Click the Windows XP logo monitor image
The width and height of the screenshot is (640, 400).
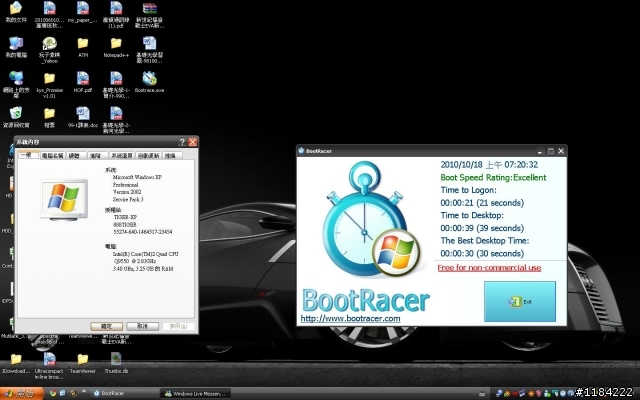point(64,200)
